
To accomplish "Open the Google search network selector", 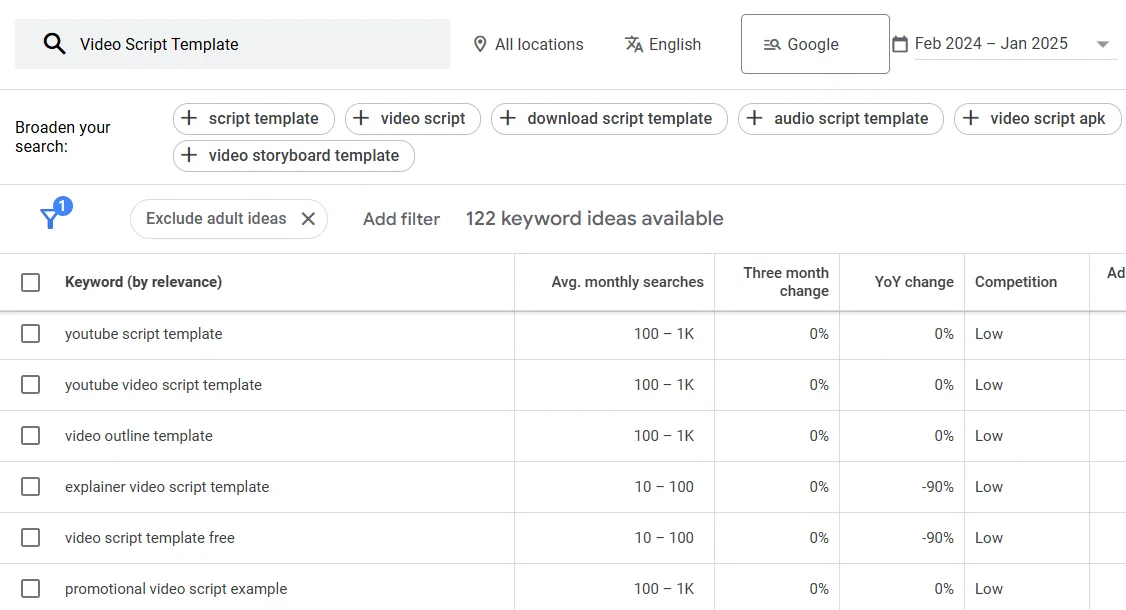I will pos(814,44).
